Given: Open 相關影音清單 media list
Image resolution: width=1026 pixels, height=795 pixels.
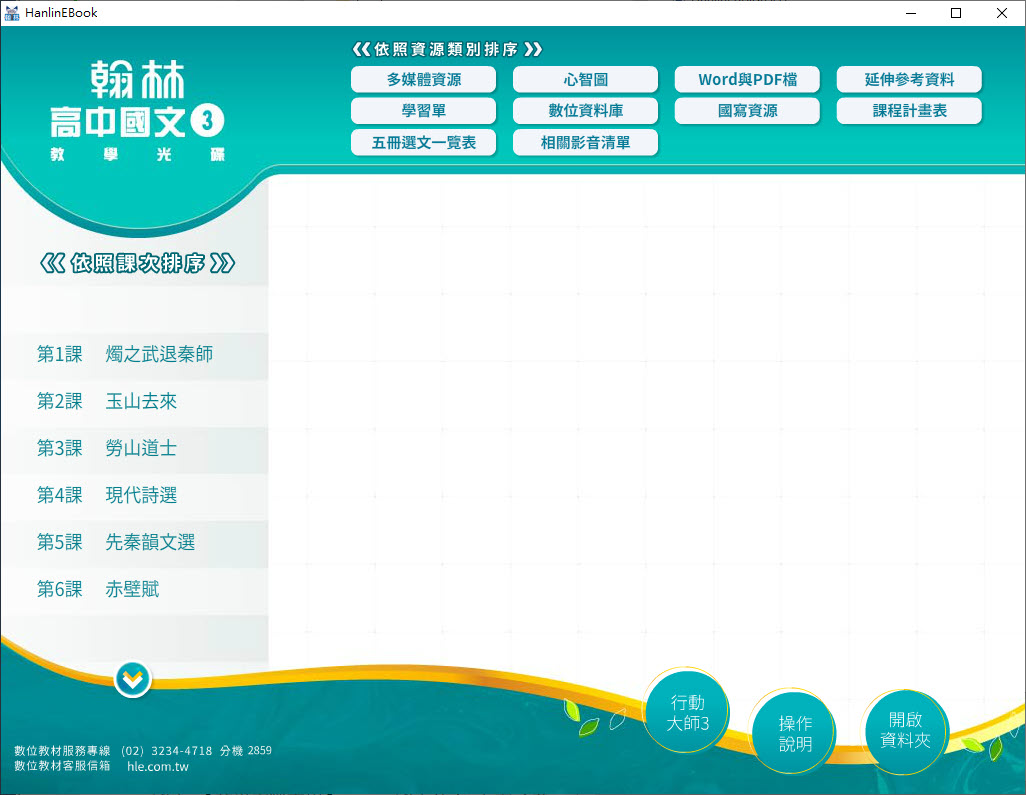Looking at the screenshot, I should click(x=585, y=143).
